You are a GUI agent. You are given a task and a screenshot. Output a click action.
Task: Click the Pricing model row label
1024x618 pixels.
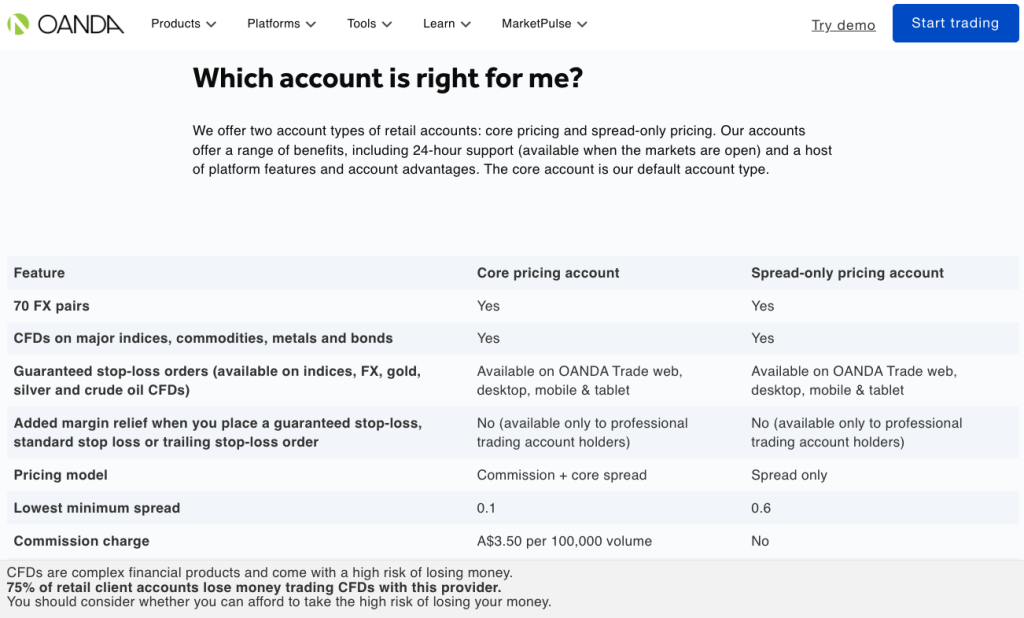click(61, 475)
